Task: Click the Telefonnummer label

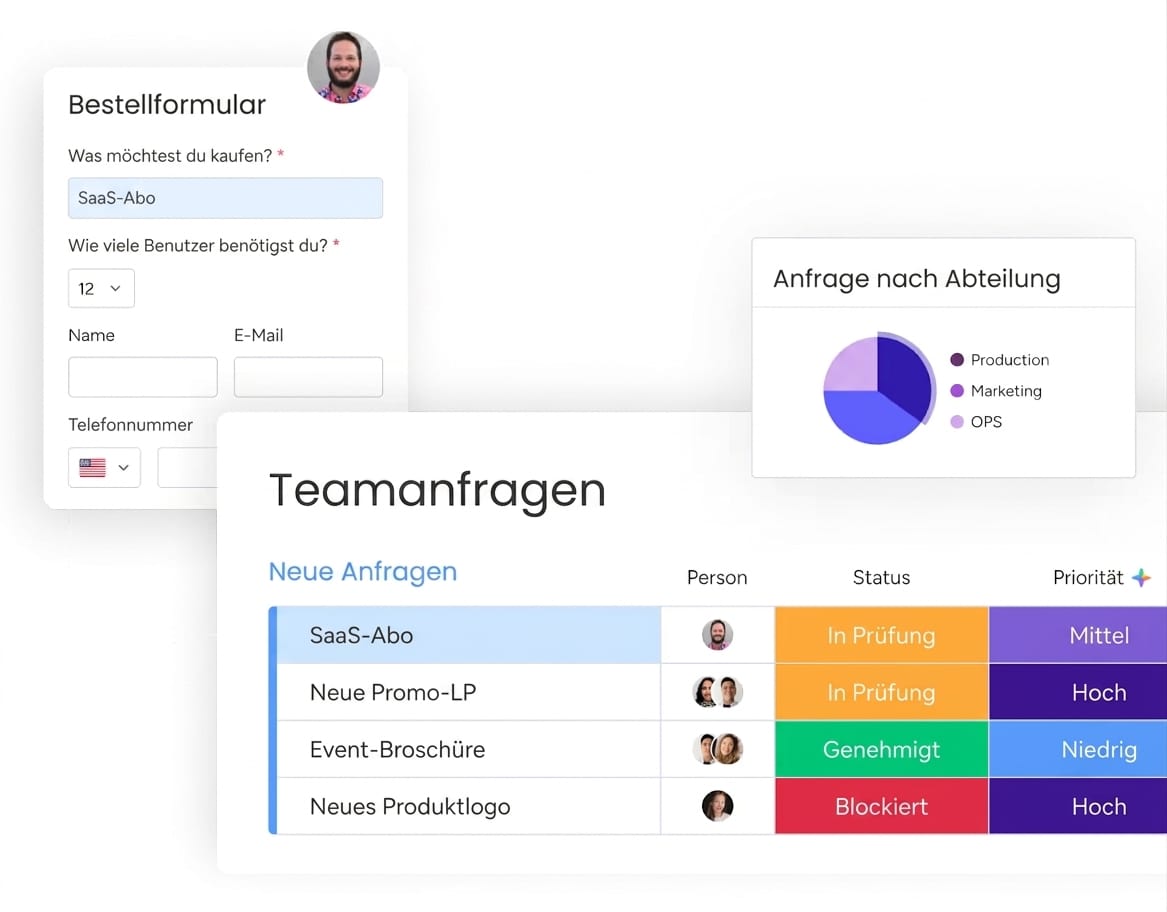Action: pos(130,424)
